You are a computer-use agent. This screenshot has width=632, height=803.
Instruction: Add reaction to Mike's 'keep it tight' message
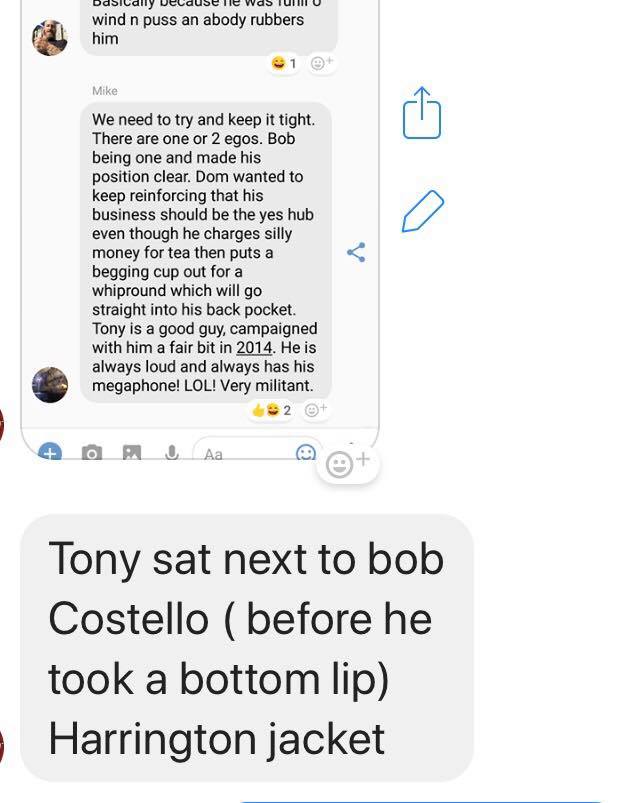tap(315, 410)
